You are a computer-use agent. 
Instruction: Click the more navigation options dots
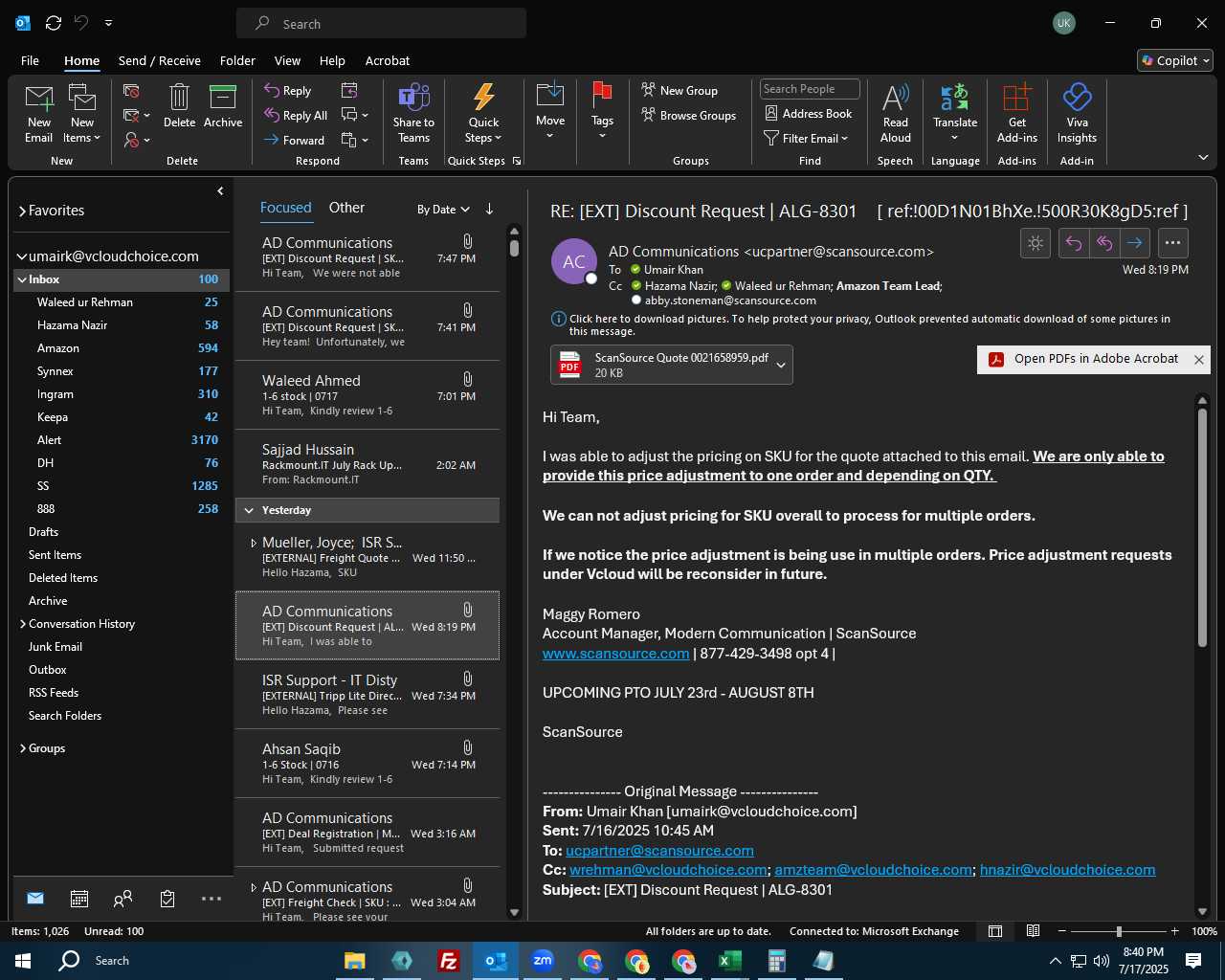212,898
